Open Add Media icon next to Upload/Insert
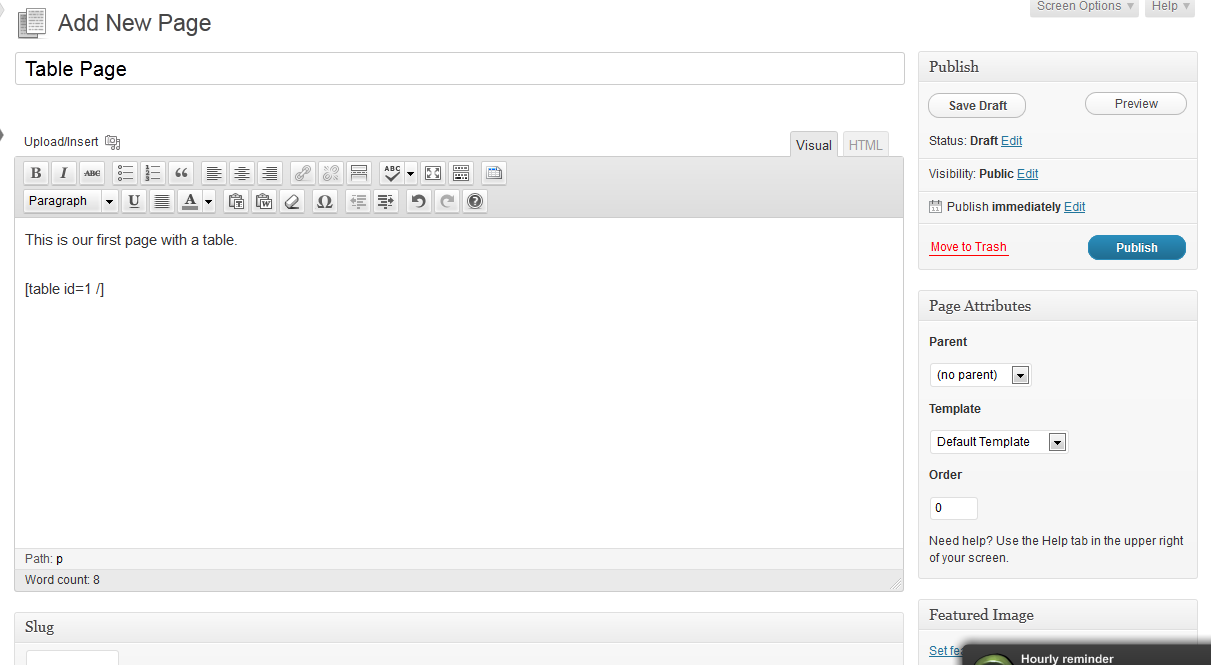 [x=113, y=142]
